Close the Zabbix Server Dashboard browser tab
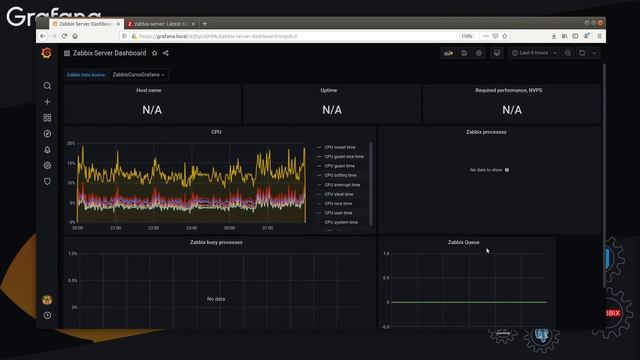 click(118, 24)
